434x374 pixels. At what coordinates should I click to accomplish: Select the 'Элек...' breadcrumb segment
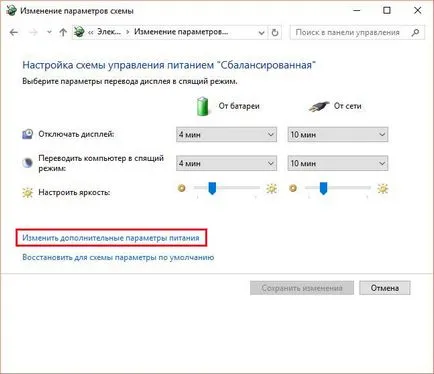pos(109,32)
